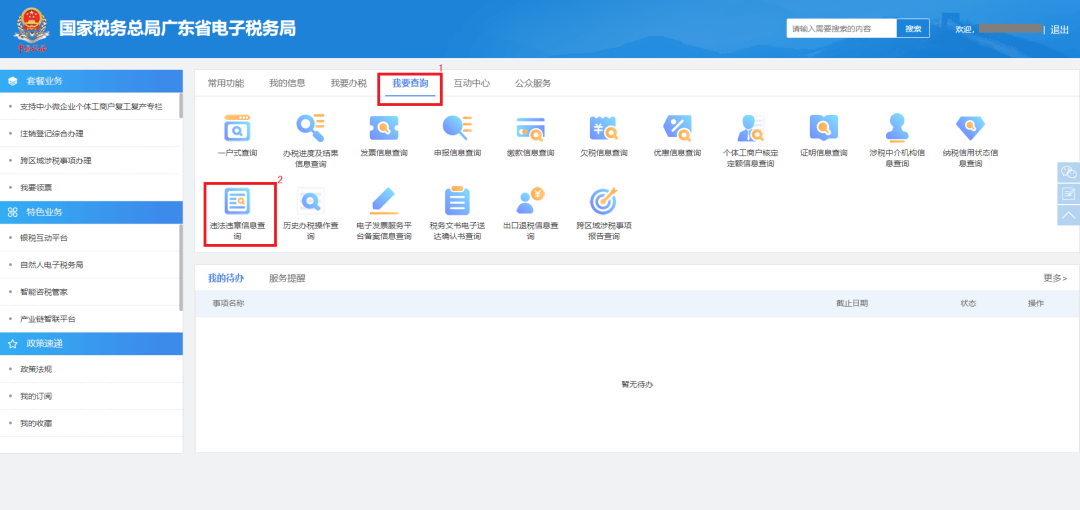The height and width of the screenshot is (510, 1080).
Task: Click 申报信息查询 icon
Action: pyautogui.click(x=457, y=129)
